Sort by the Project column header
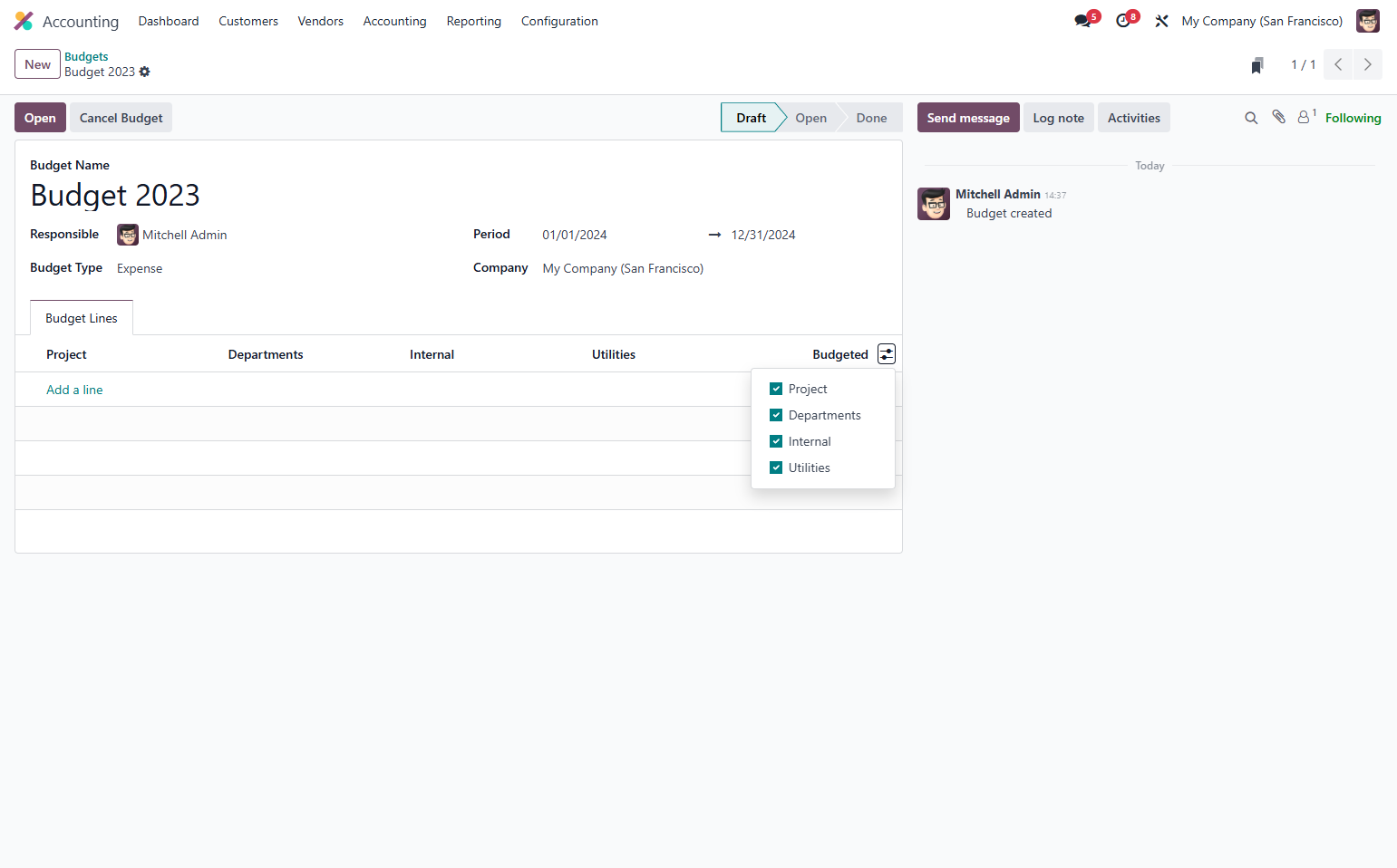Viewport: 1397px width, 868px height. 66,354
